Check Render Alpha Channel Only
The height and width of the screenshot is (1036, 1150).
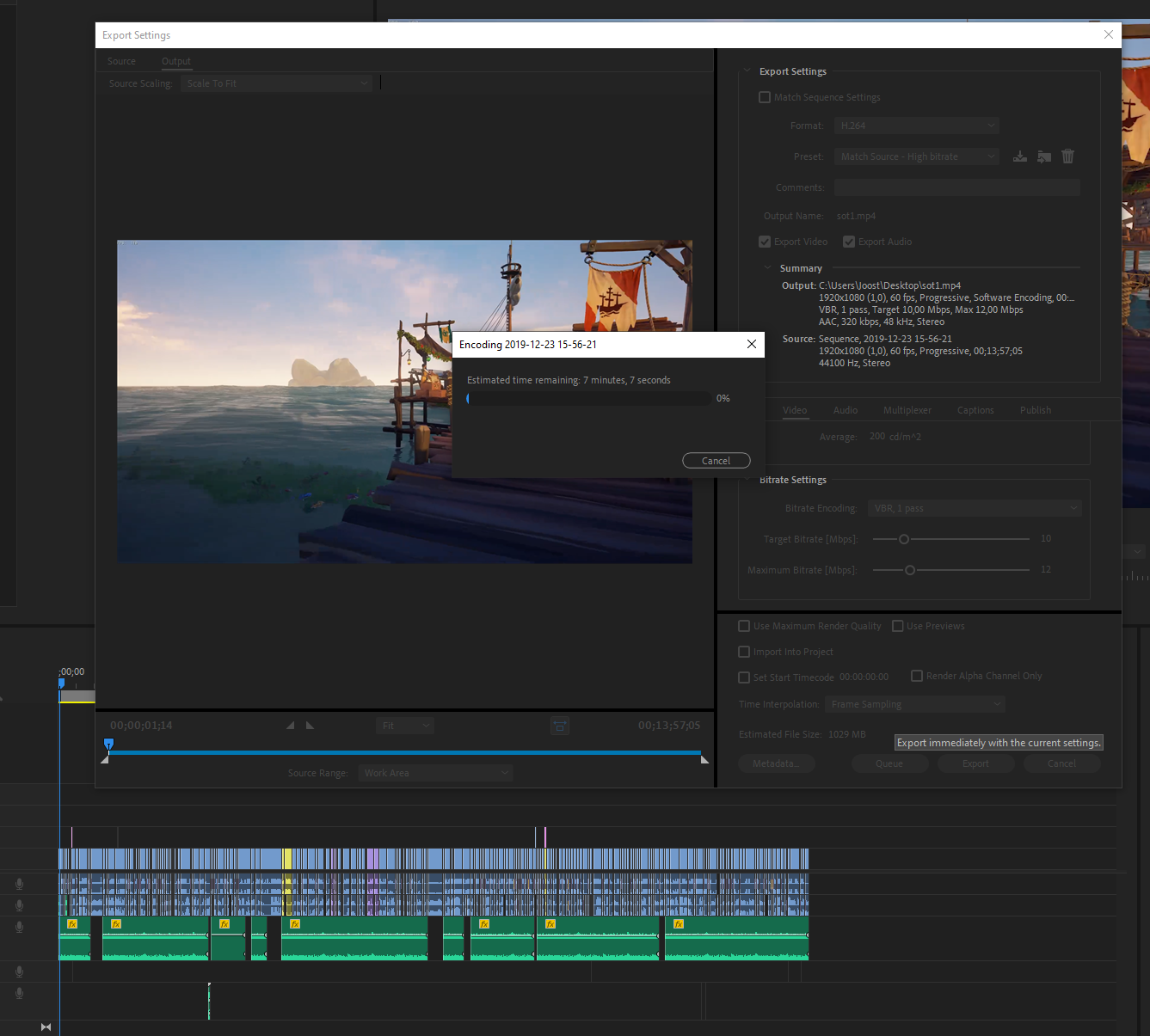coord(917,676)
